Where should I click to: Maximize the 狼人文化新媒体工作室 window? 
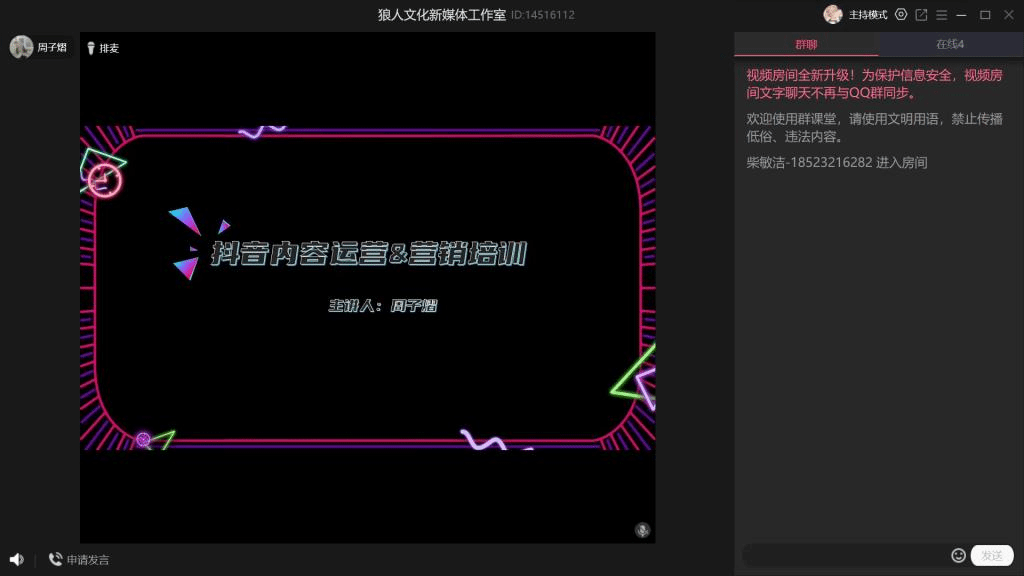pos(985,15)
